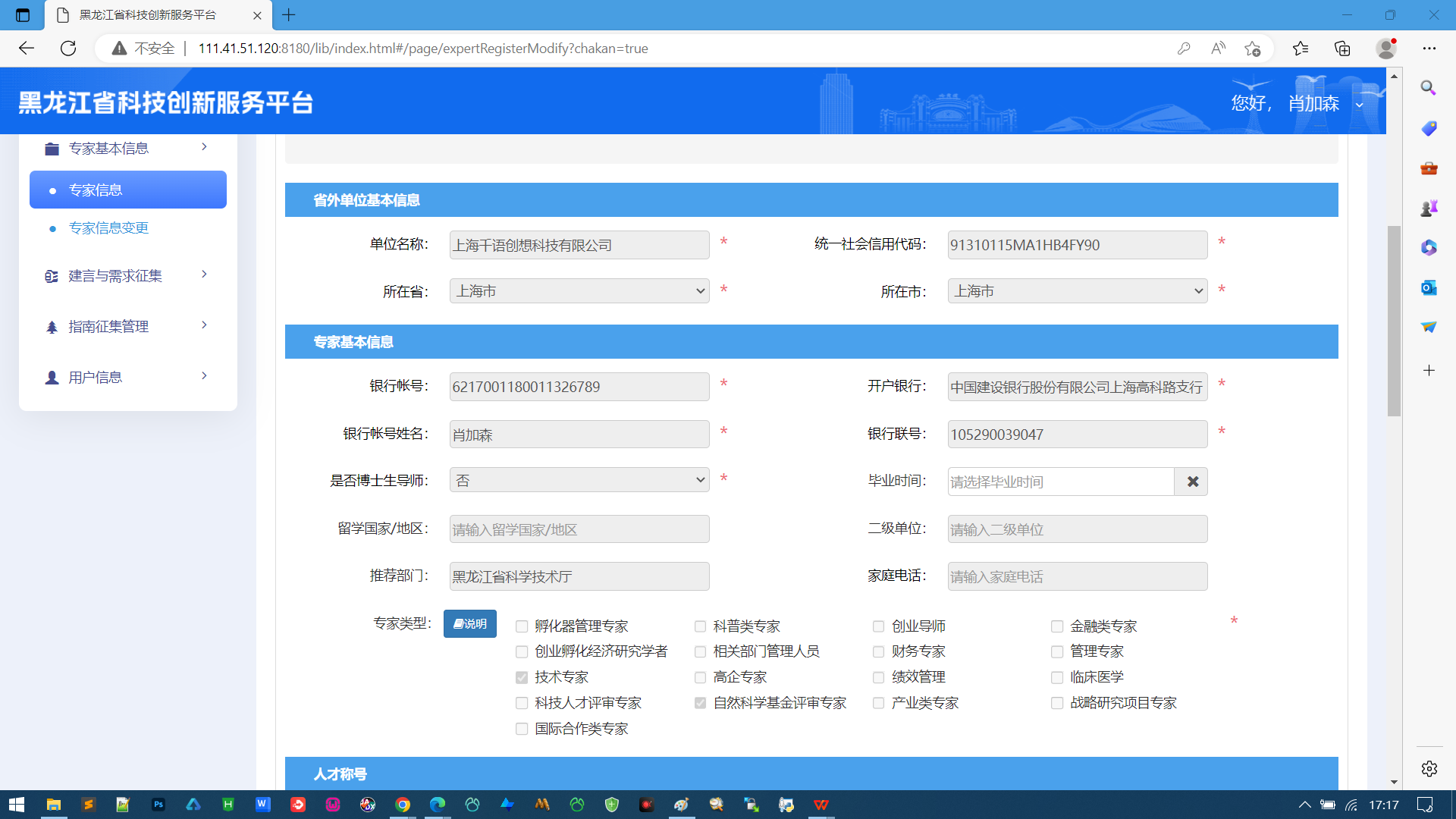Click the page vertical scrollbar thumb
Image resolution: width=1456 pixels, height=819 pixels.
(x=1394, y=321)
